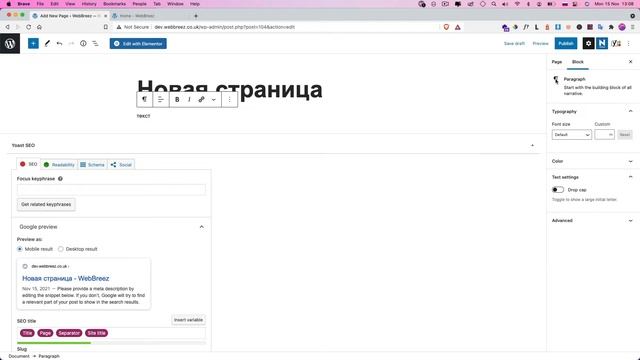Image resolution: width=640 pixels, height=360 pixels.
Task: Collapse the Google preview section
Action: (202, 227)
